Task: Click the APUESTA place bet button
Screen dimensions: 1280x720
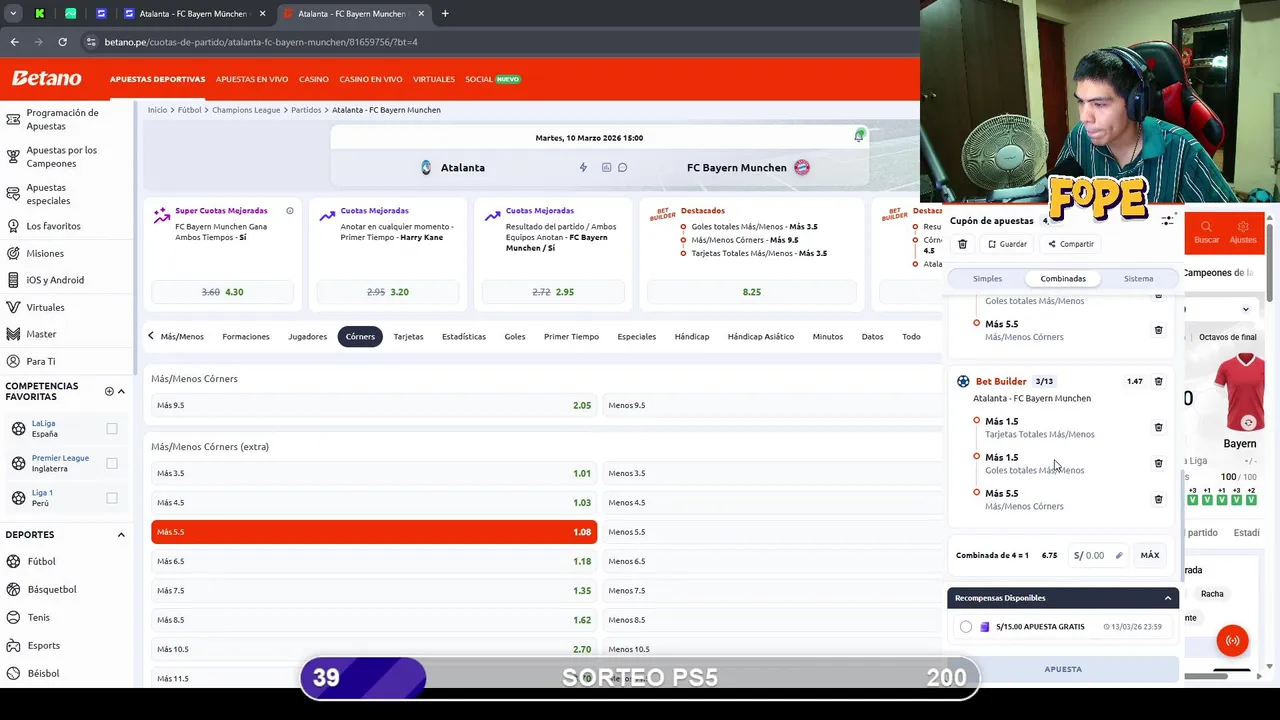Action: coord(1063,669)
